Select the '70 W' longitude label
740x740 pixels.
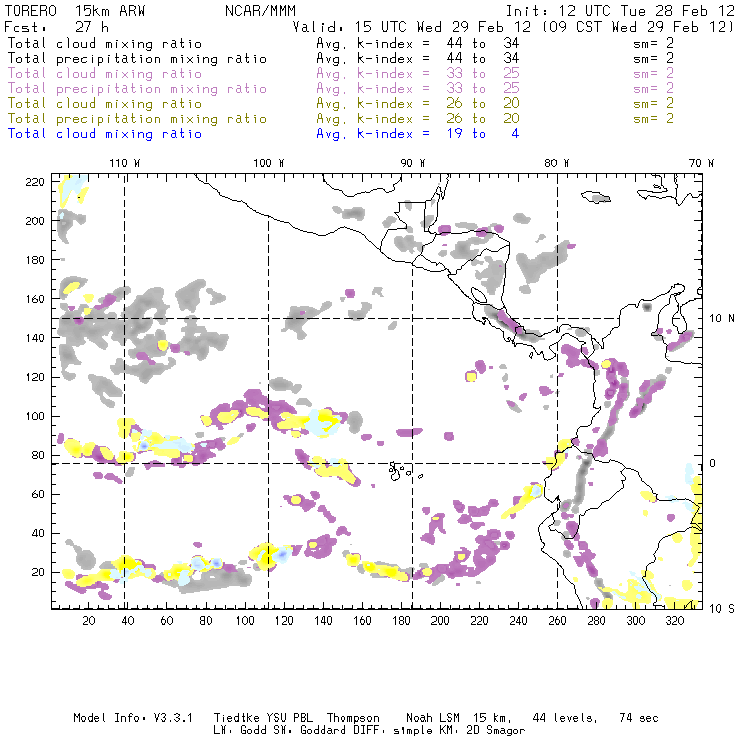tap(701, 163)
